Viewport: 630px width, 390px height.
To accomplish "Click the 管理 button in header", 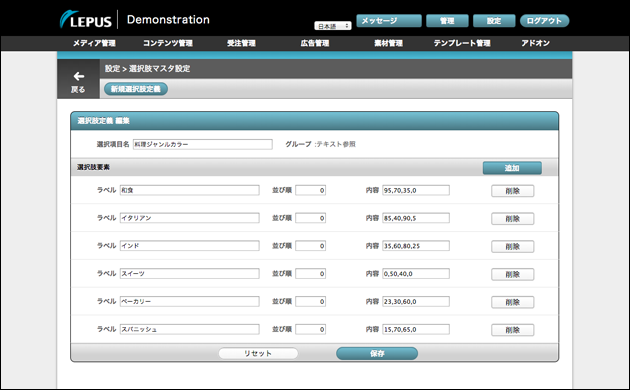I will [x=447, y=21].
